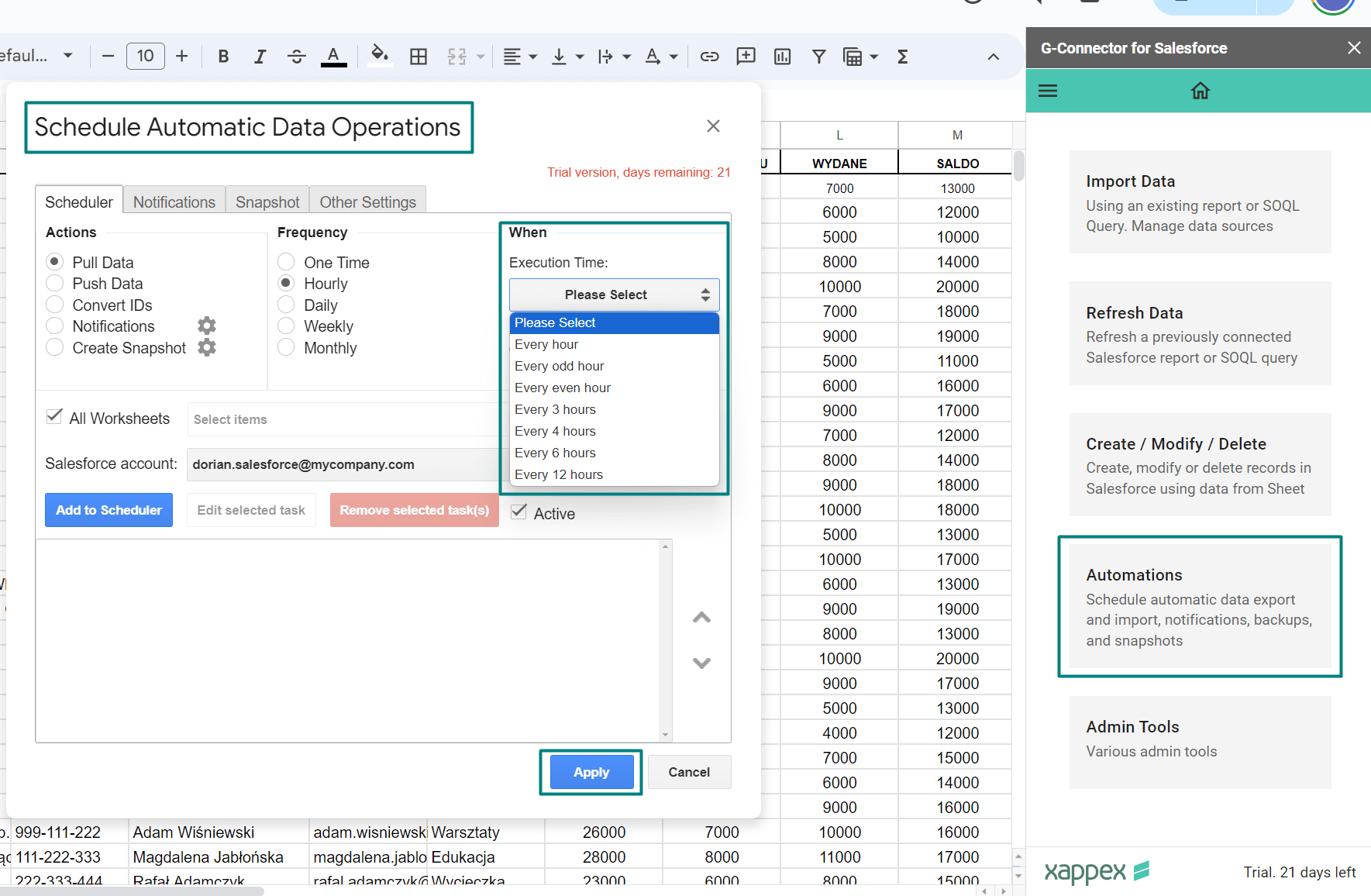The width and height of the screenshot is (1371, 896).
Task: Uncheck the Active checkbox
Action: click(x=518, y=511)
